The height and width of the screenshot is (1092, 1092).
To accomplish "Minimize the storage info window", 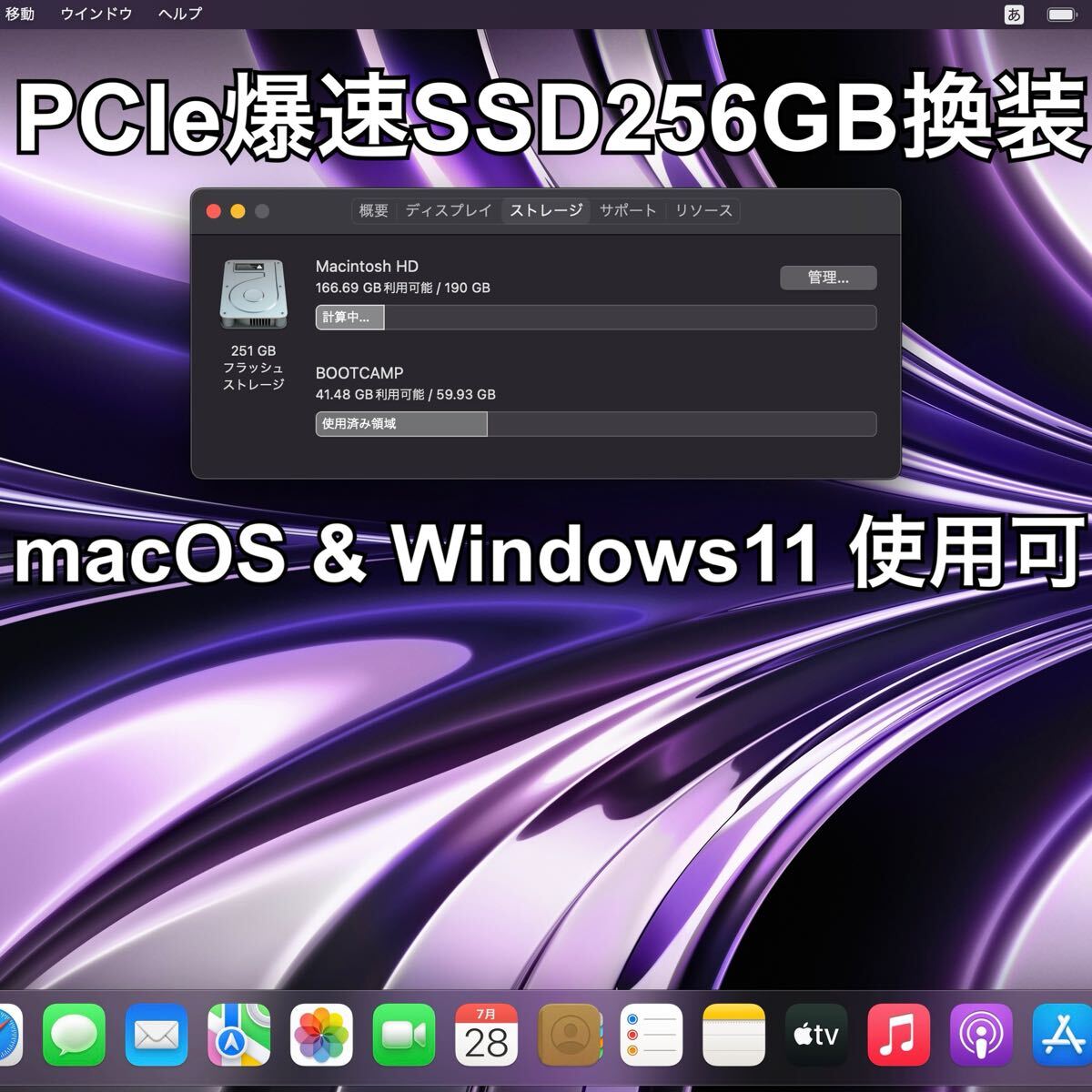I will (238, 211).
